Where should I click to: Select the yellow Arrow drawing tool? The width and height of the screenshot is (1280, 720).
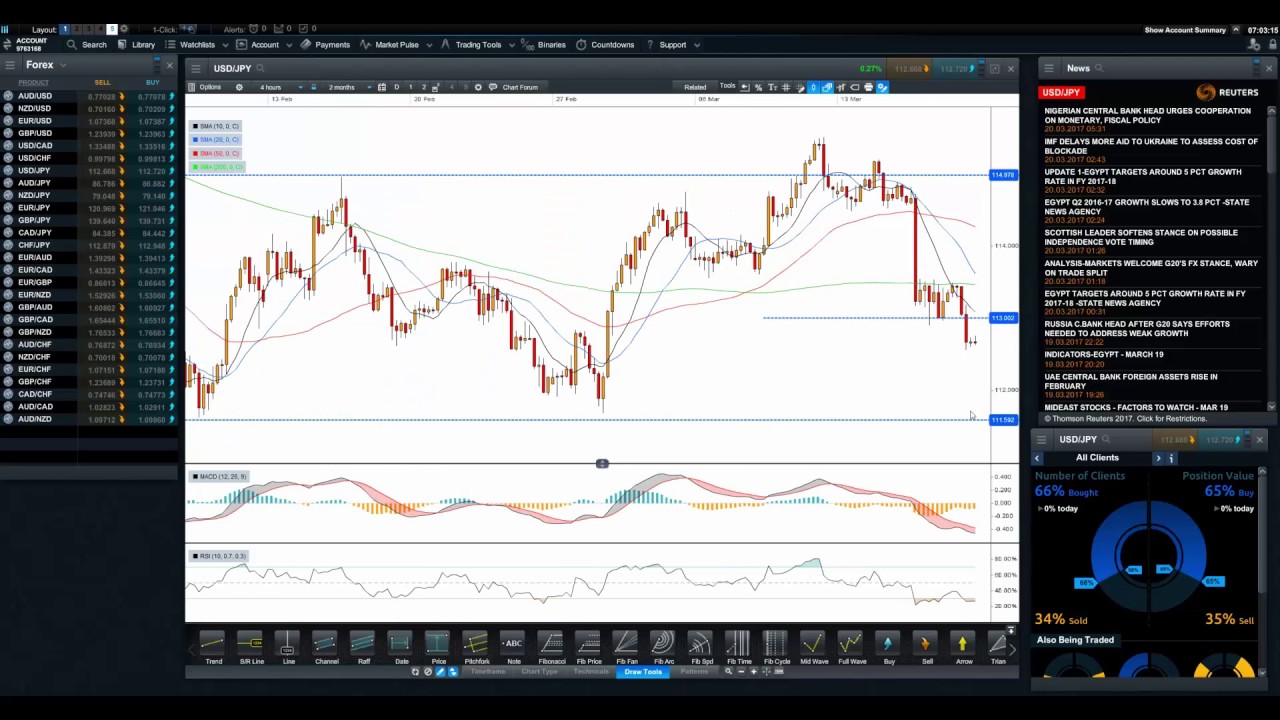tap(963, 648)
